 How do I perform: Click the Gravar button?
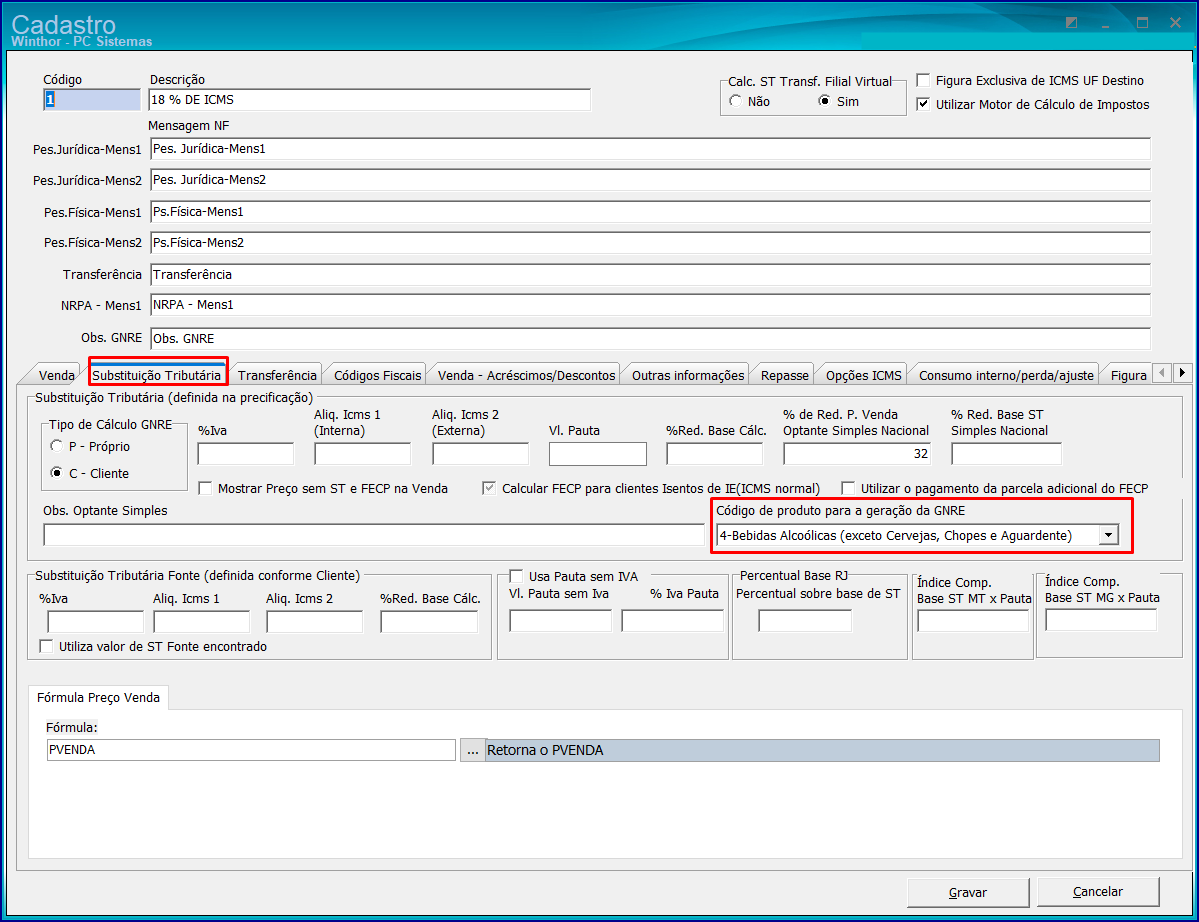click(x=968, y=892)
